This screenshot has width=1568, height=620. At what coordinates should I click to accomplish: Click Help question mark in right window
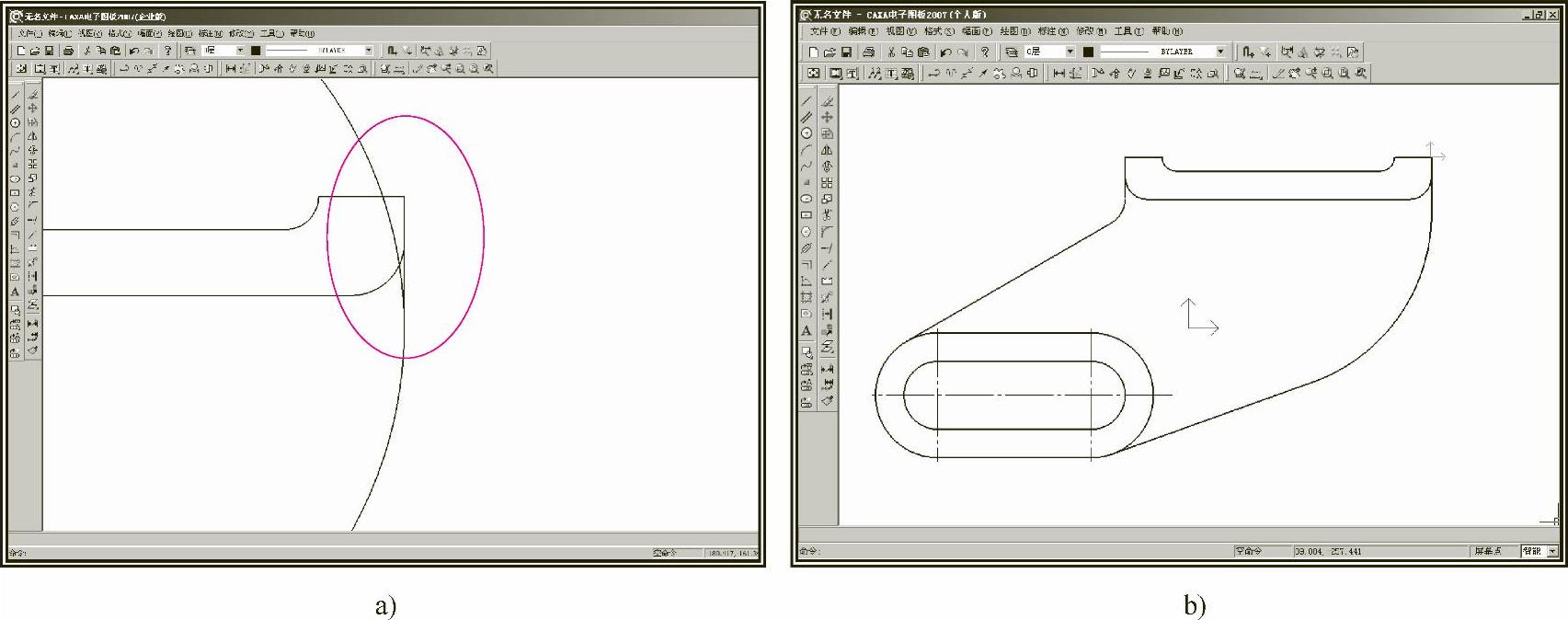point(985,52)
